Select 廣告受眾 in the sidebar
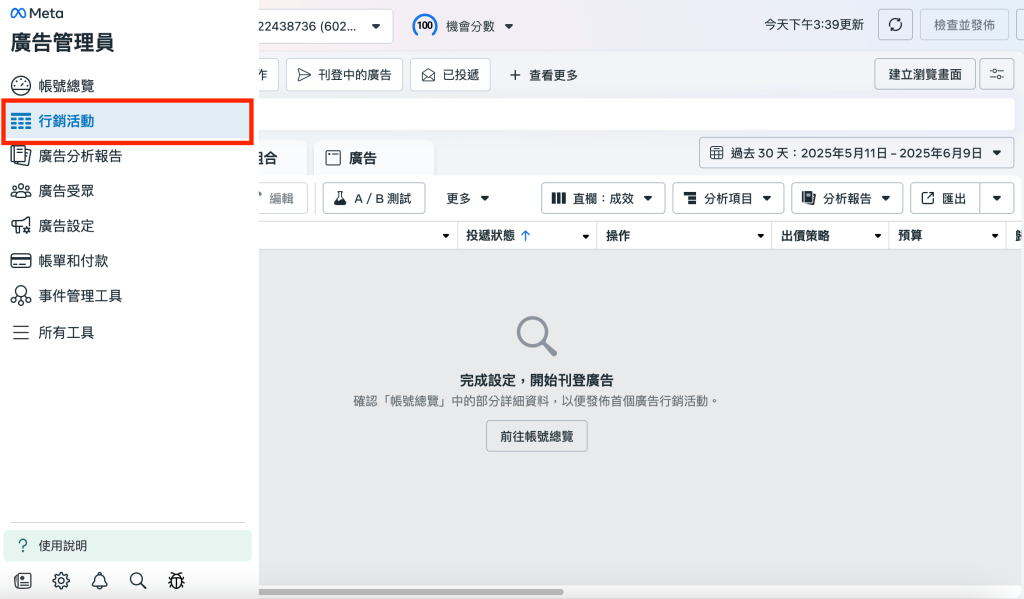Screen dimensions: 1024x599 tap(66, 191)
